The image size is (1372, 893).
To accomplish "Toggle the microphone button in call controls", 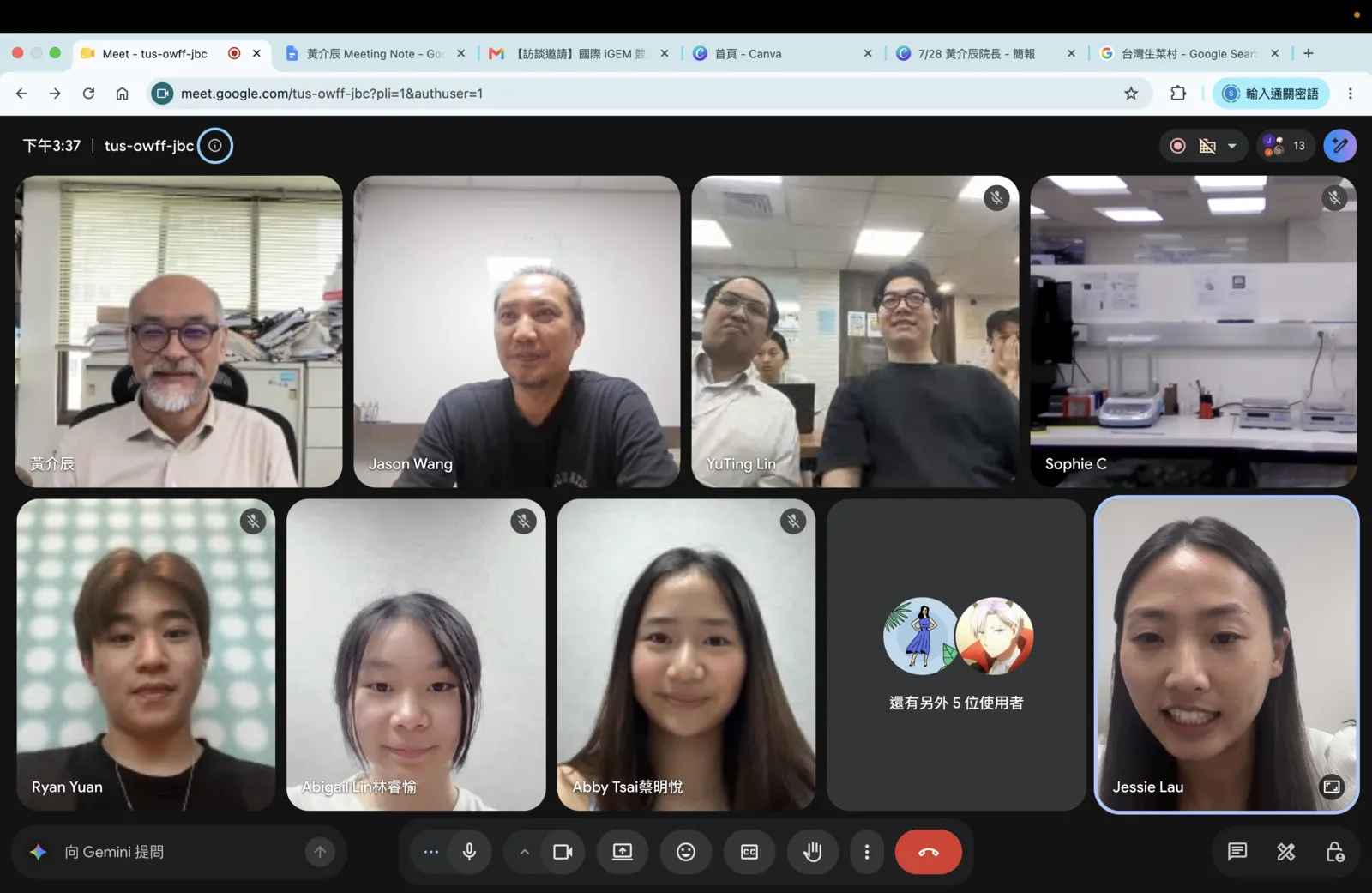I will coord(469,852).
